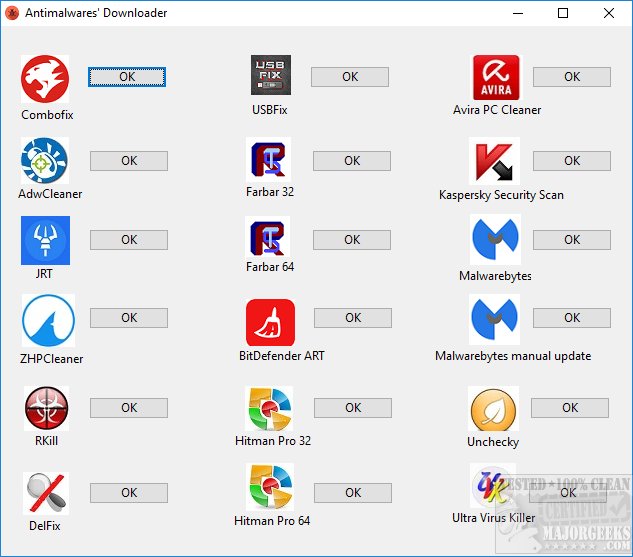
Task: Click OK beside Hitman Pro 64
Action: coord(353,493)
